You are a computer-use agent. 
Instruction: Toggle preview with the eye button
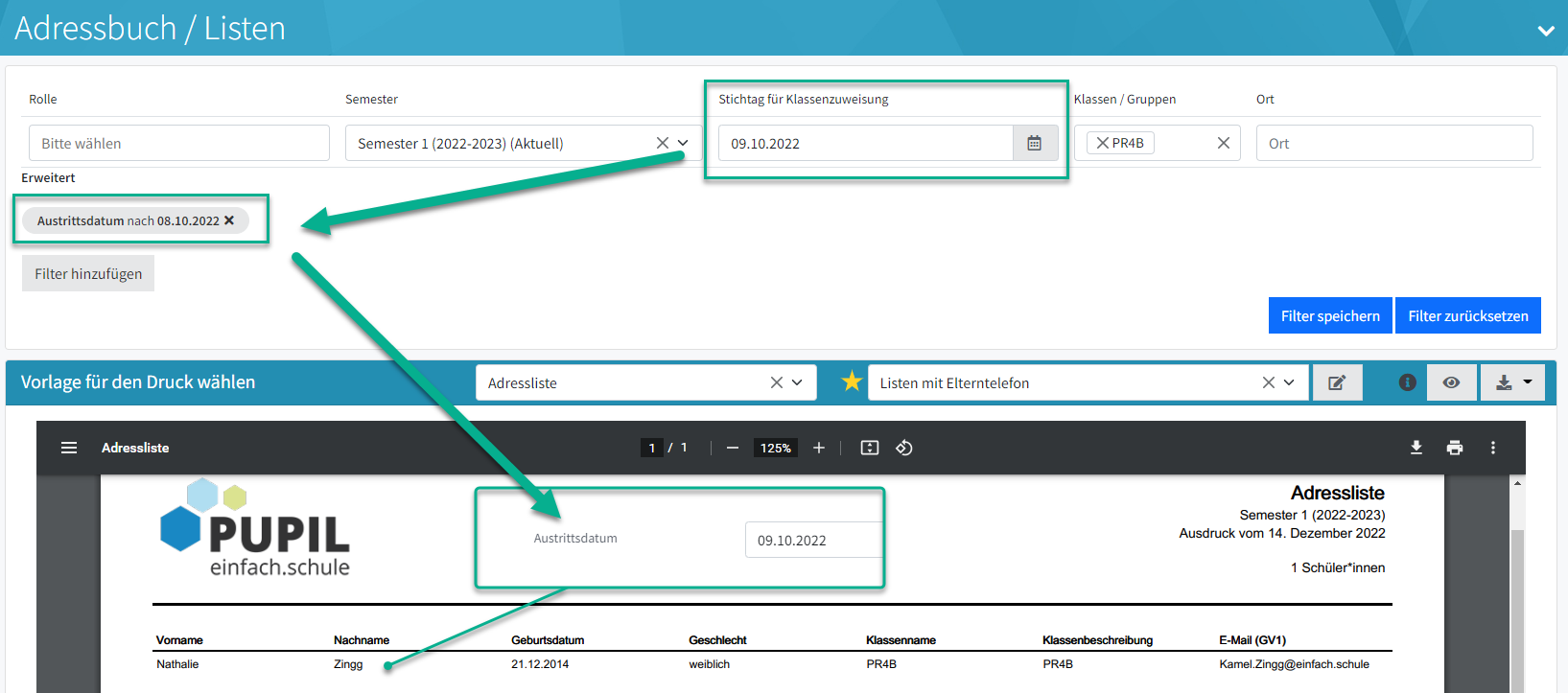pyautogui.click(x=1452, y=382)
